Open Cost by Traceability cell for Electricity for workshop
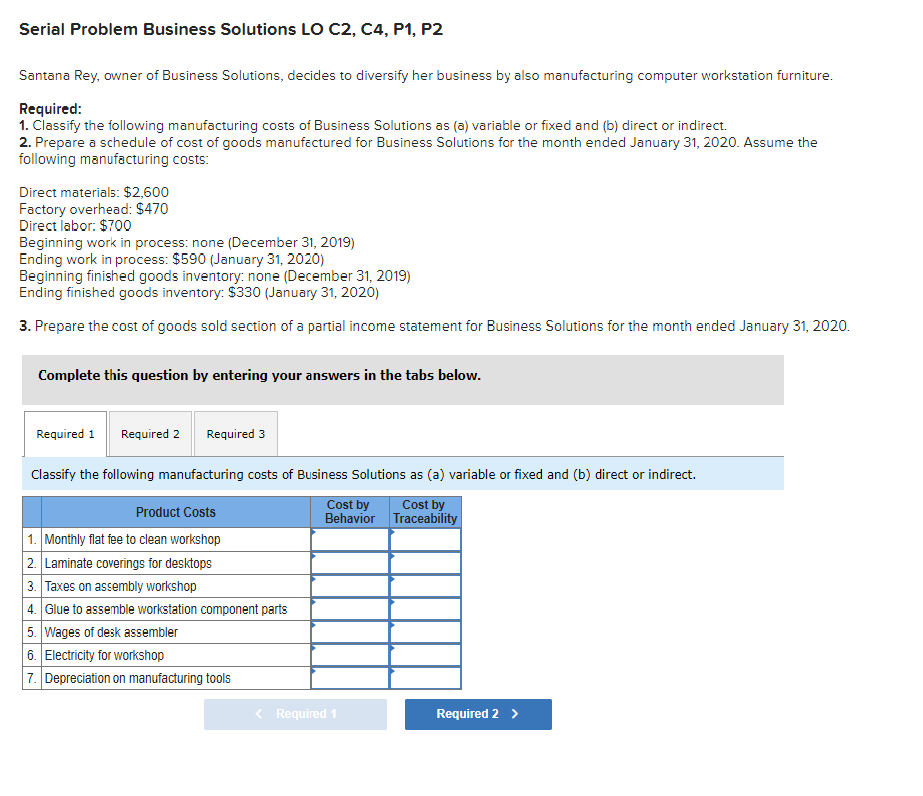The width and height of the screenshot is (923, 796). (x=425, y=655)
